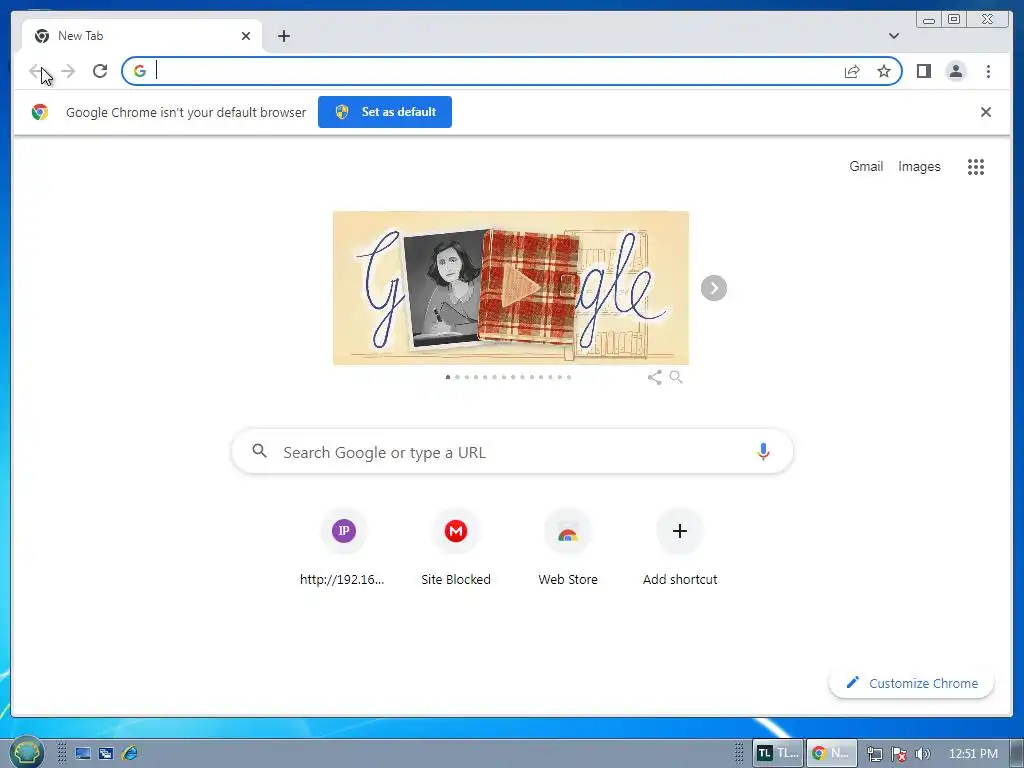The image size is (1024, 768).
Task: Open the Windows Start menu
Action: [x=26, y=752]
